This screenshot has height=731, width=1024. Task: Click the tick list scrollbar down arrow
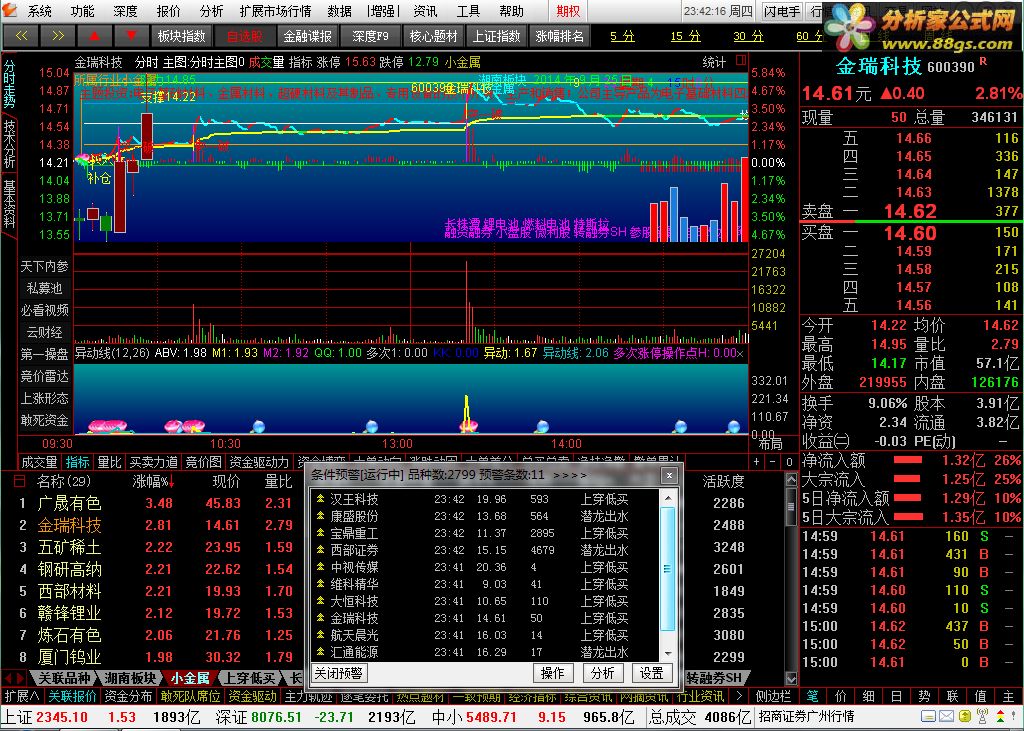(x=790, y=679)
